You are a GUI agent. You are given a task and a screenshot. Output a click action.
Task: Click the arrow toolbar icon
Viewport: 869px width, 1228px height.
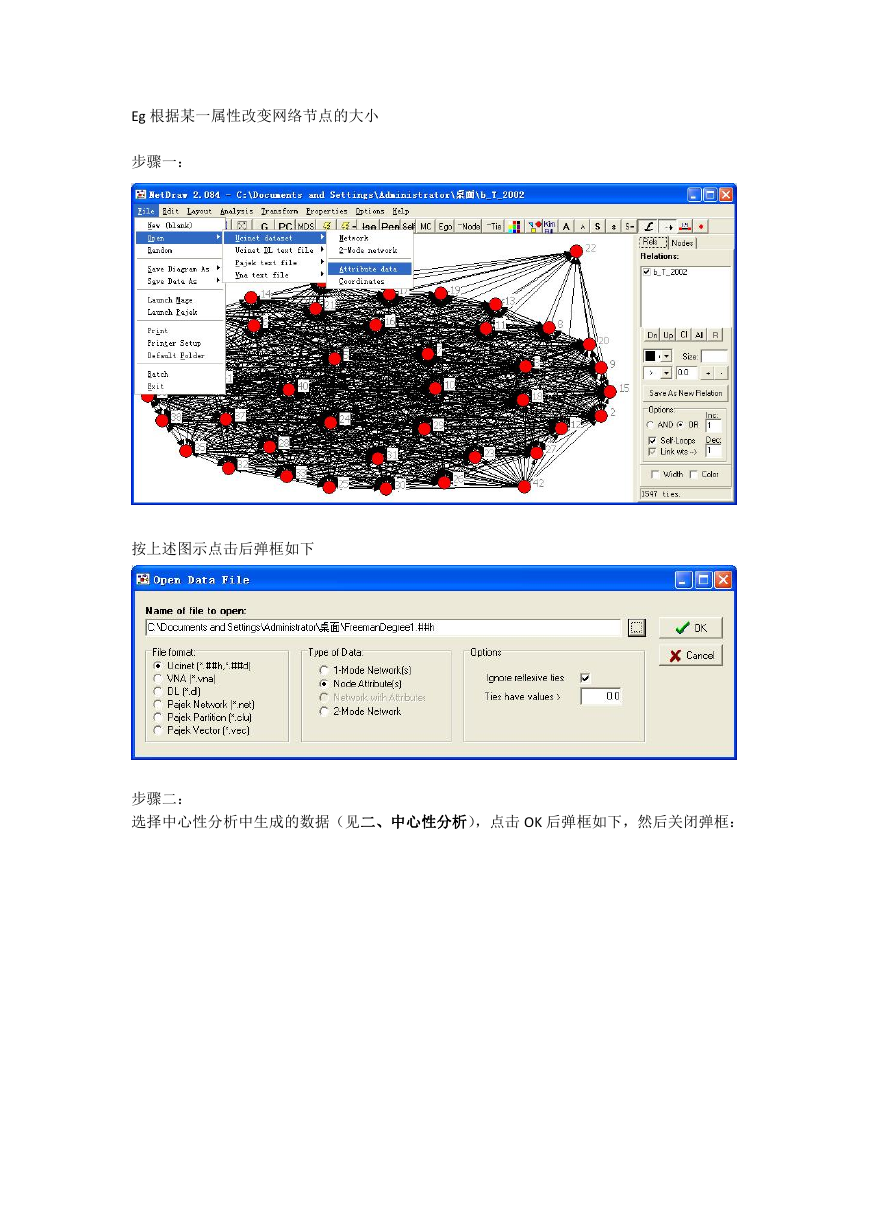(668, 226)
